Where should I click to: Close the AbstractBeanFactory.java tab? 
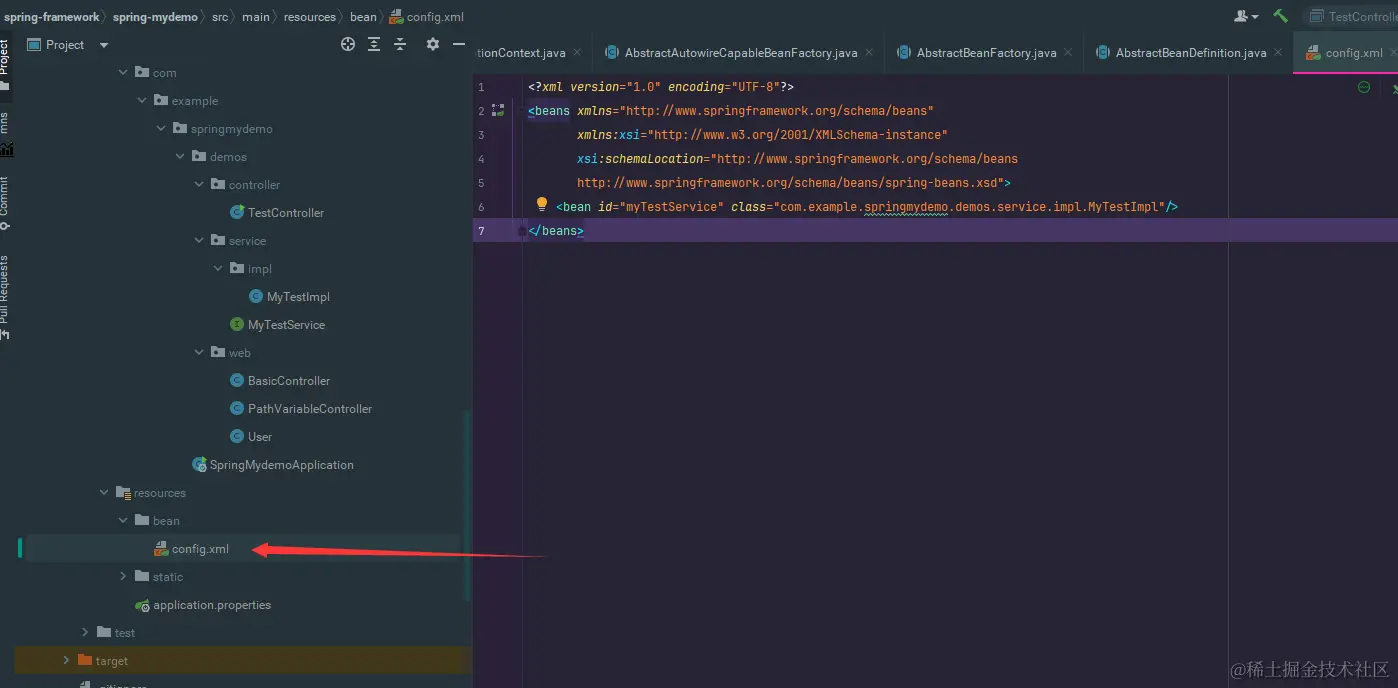1068,53
